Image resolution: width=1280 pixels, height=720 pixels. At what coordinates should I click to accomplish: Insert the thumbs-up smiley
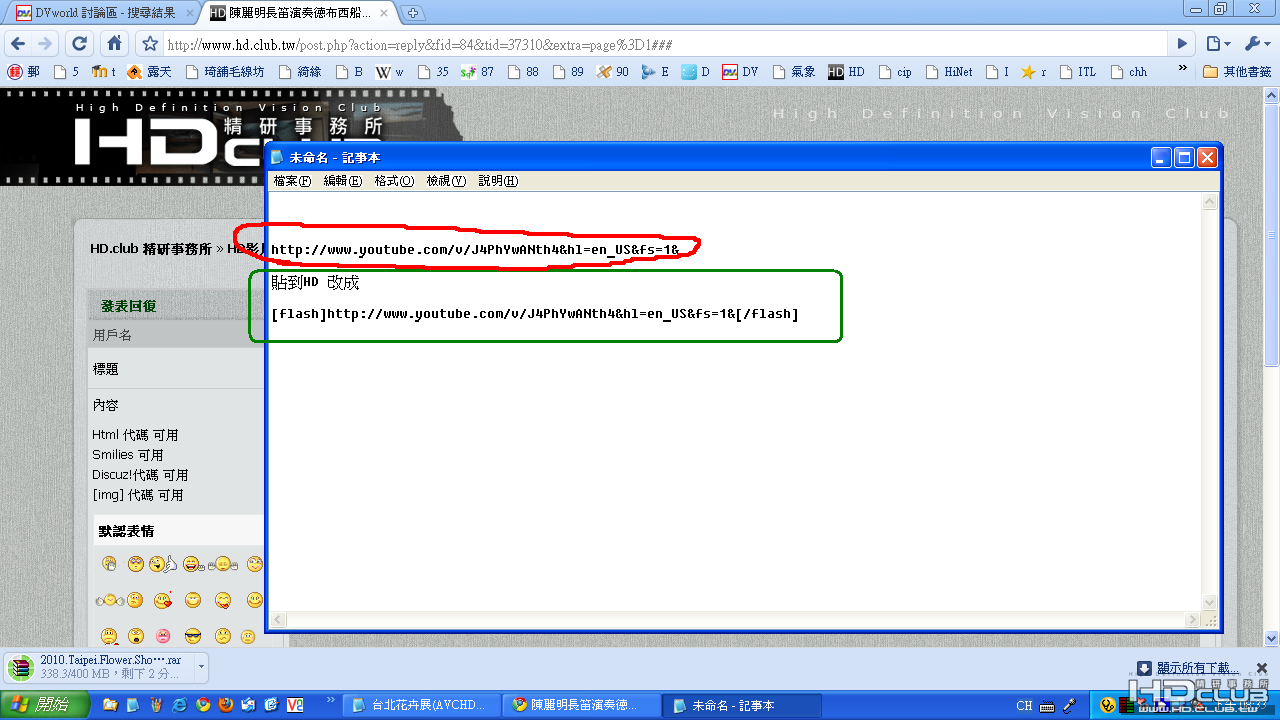click(162, 564)
